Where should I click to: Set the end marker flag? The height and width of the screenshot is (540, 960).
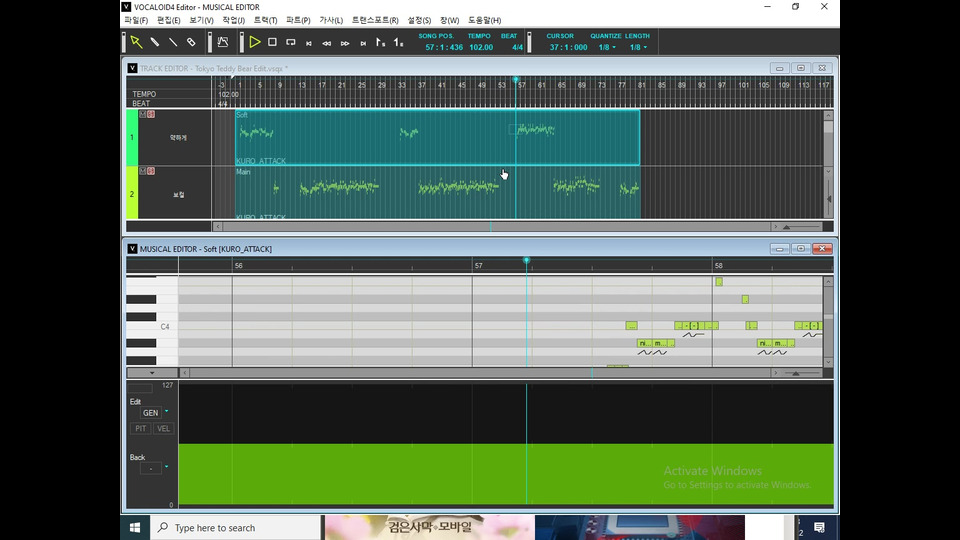[399, 42]
